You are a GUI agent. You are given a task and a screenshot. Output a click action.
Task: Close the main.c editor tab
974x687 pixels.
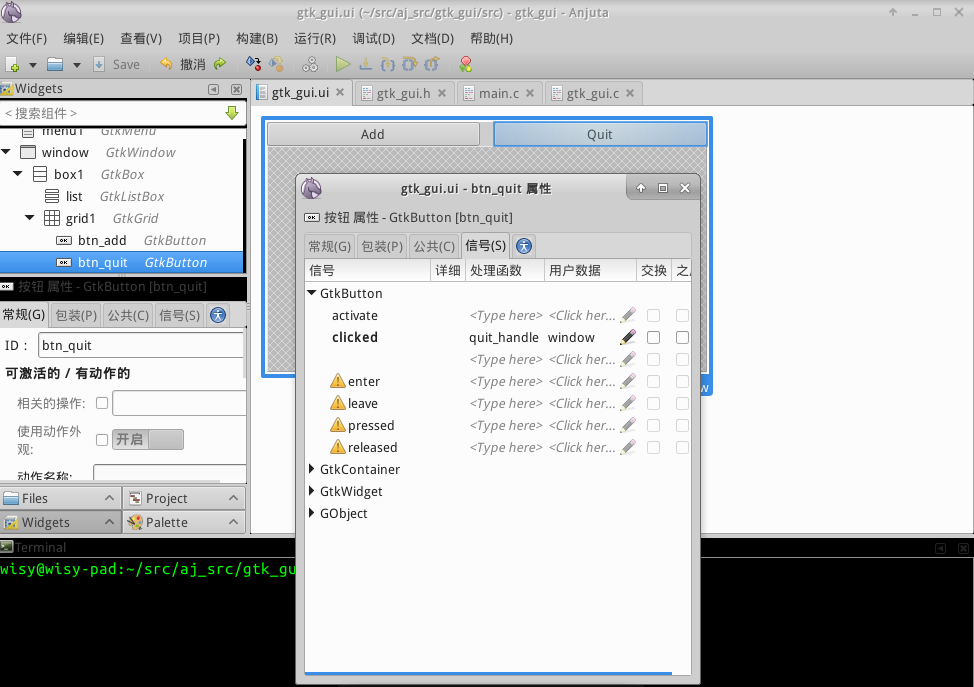pos(530,93)
